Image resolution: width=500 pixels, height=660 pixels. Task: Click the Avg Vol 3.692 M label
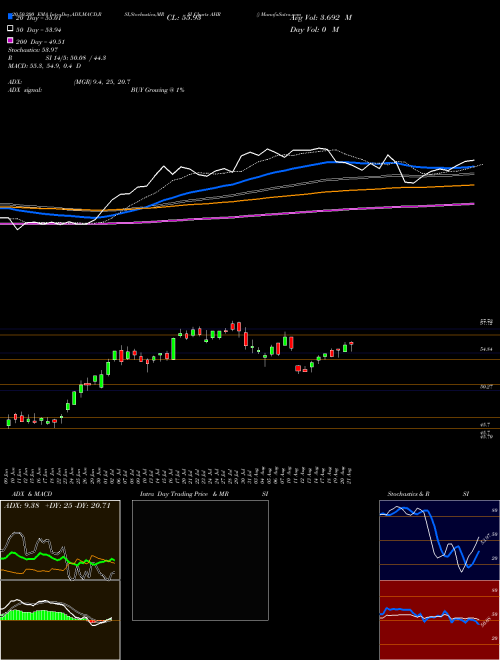point(321,18)
